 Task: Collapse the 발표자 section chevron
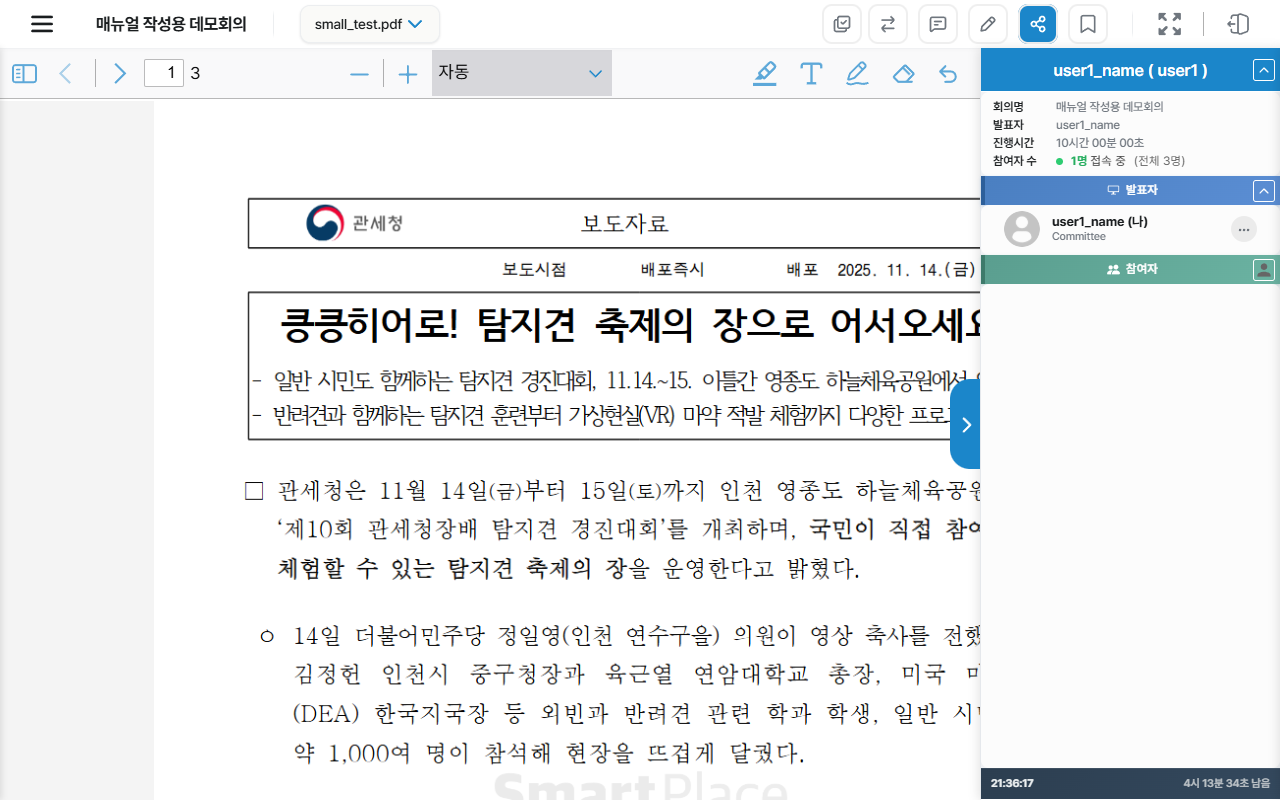tap(1264, 191)
